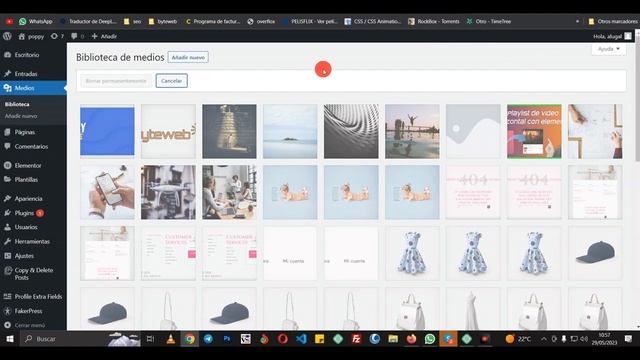This screenshot has width=640, height=360.
Task: Open the Otros marcadores folder
Action: [613, 22]
